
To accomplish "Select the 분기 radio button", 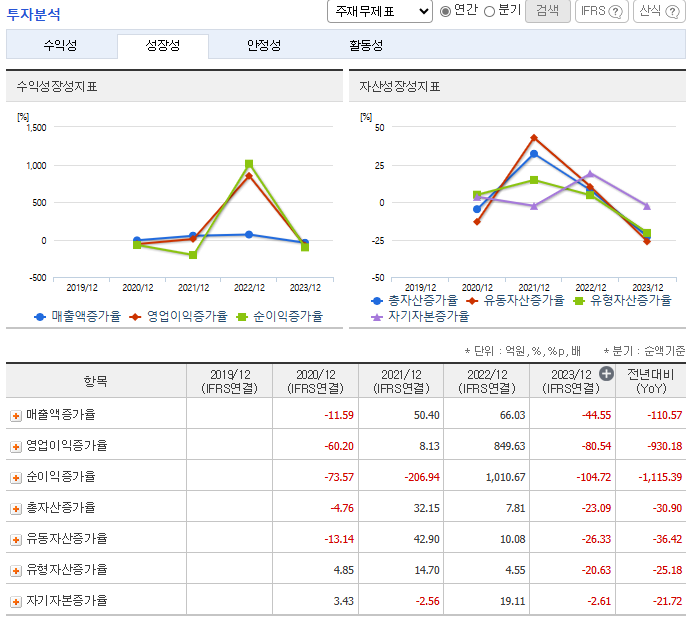I will click(x=489, y=11).
